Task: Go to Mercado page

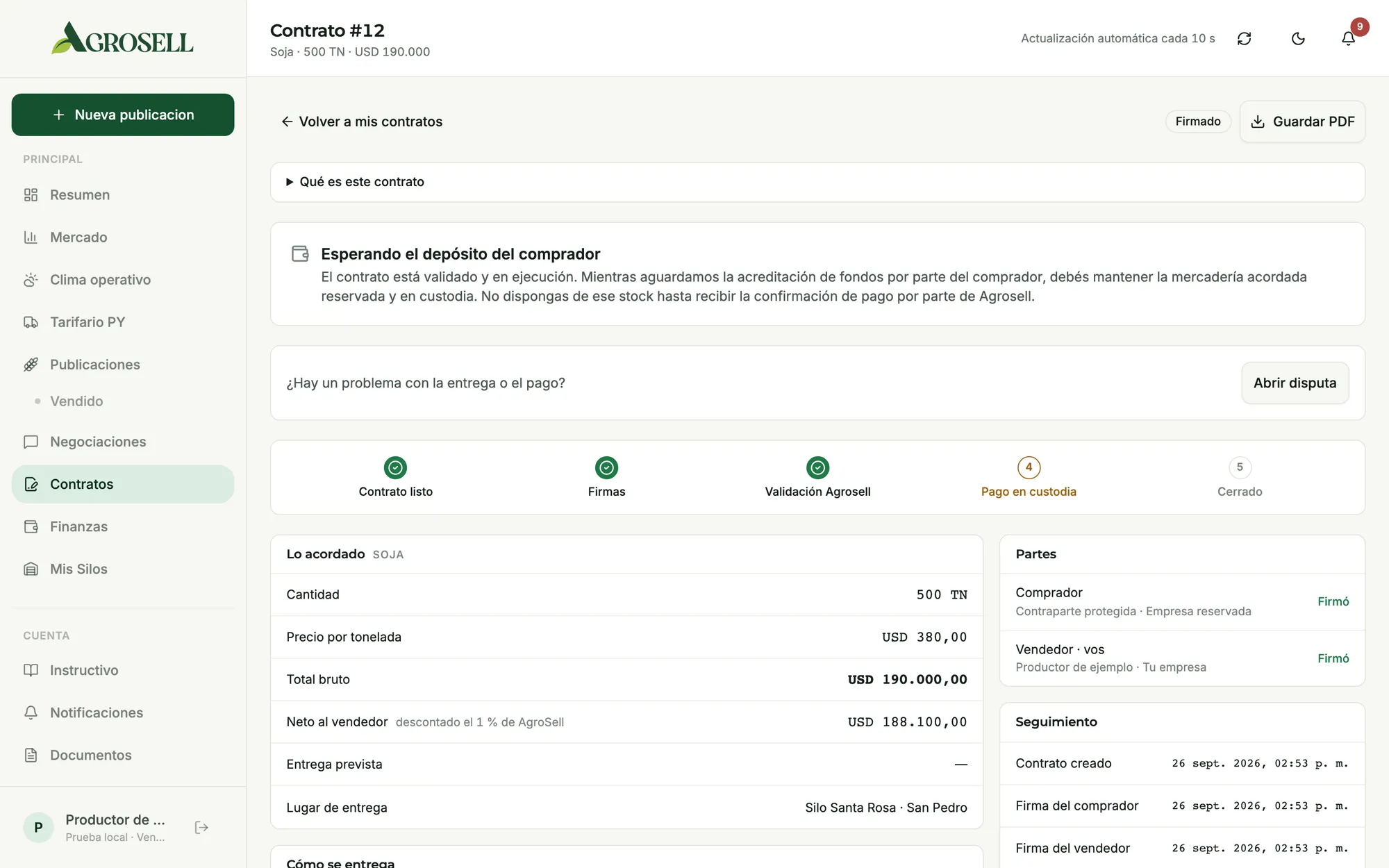Action: (x=123, y=237)
